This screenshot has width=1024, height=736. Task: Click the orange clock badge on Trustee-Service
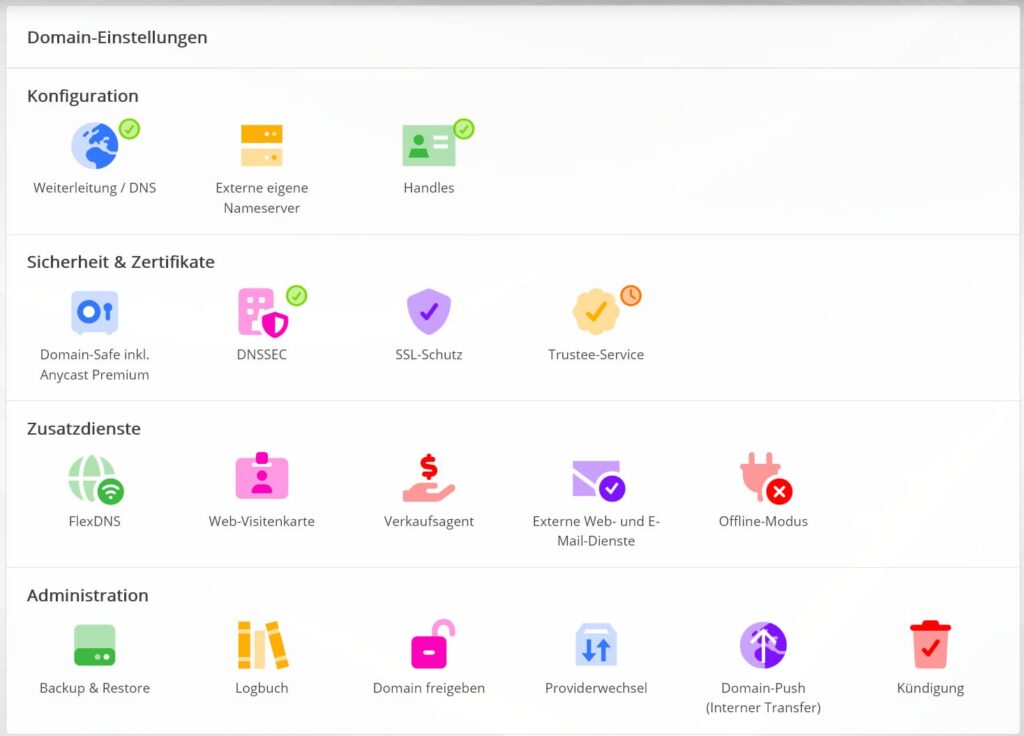(631, 295)
